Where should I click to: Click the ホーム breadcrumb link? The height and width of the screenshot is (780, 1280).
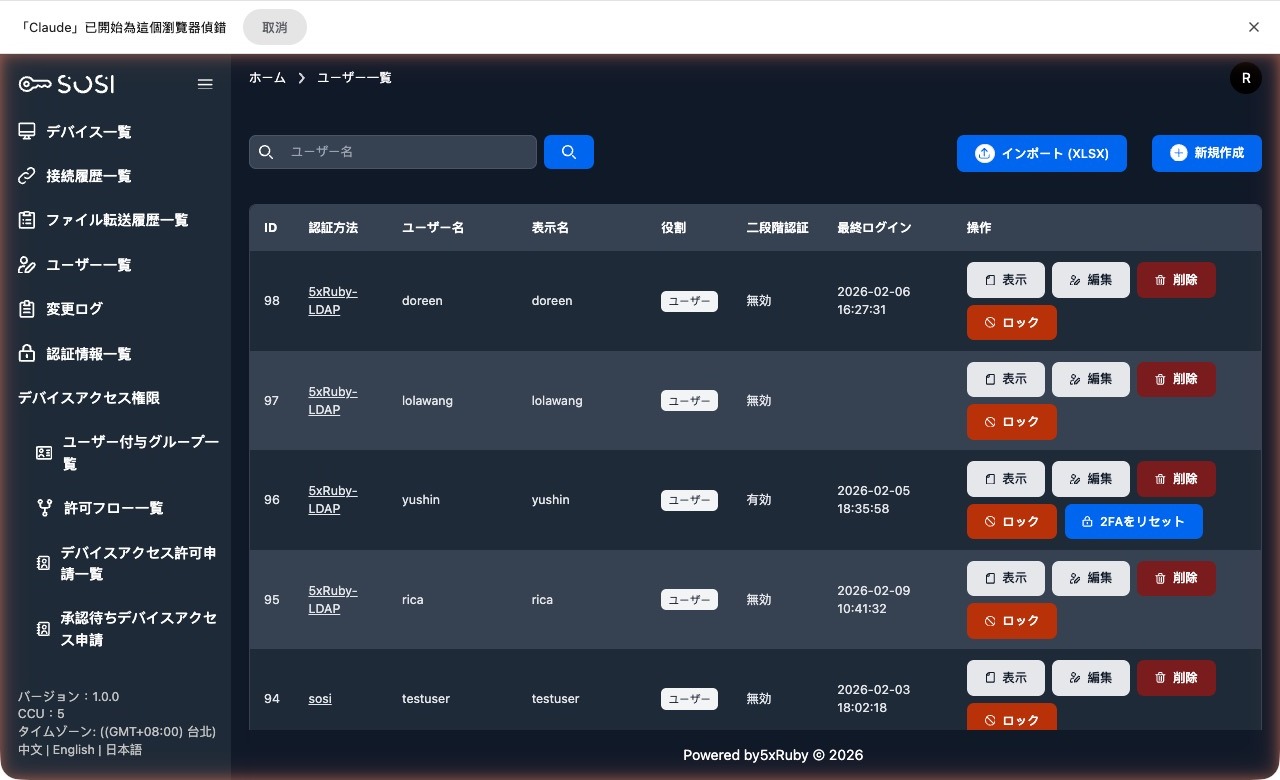point(267,78)
